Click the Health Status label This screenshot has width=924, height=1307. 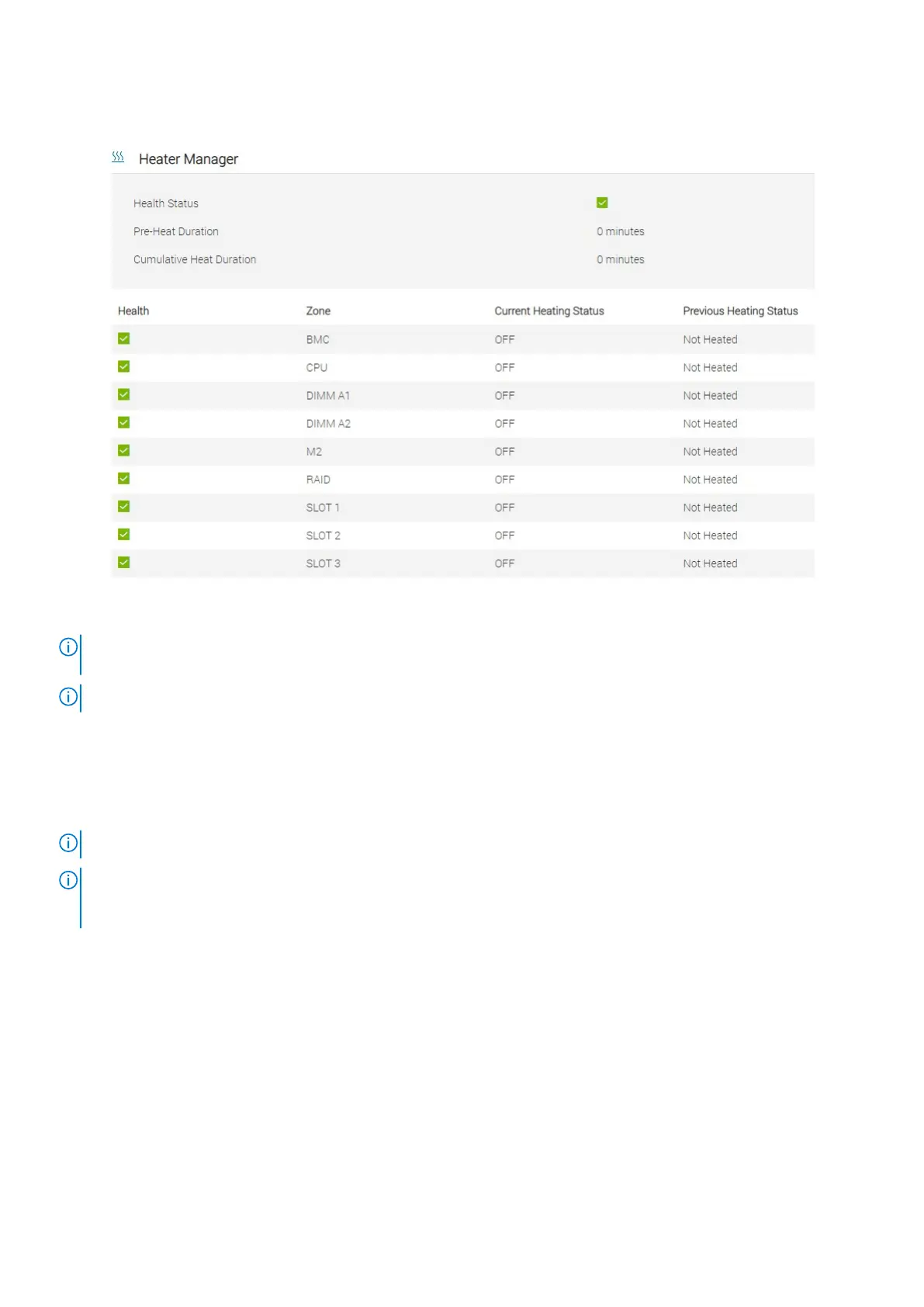point(166,203)
